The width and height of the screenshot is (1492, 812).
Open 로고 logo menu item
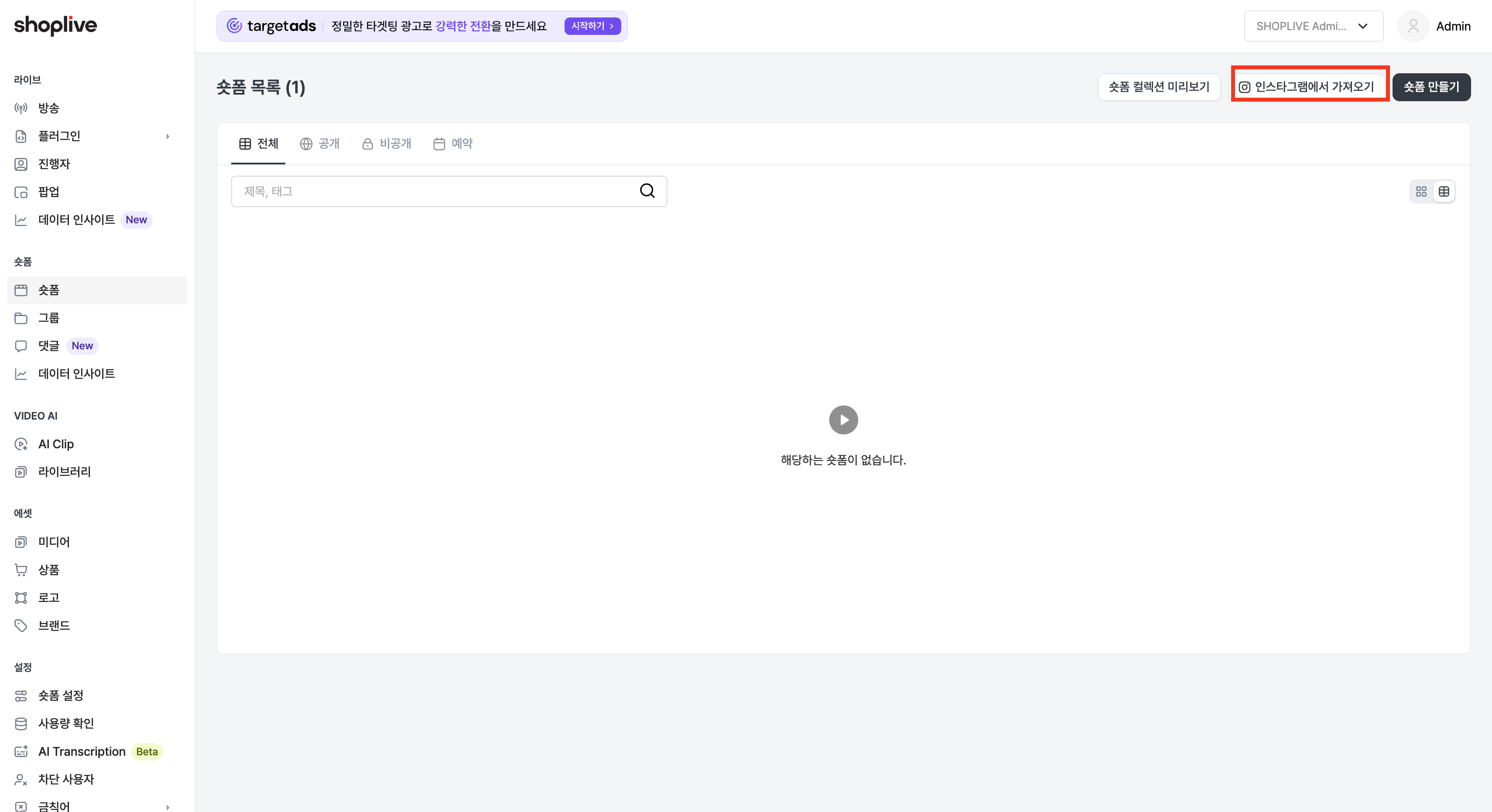[97, 598]
